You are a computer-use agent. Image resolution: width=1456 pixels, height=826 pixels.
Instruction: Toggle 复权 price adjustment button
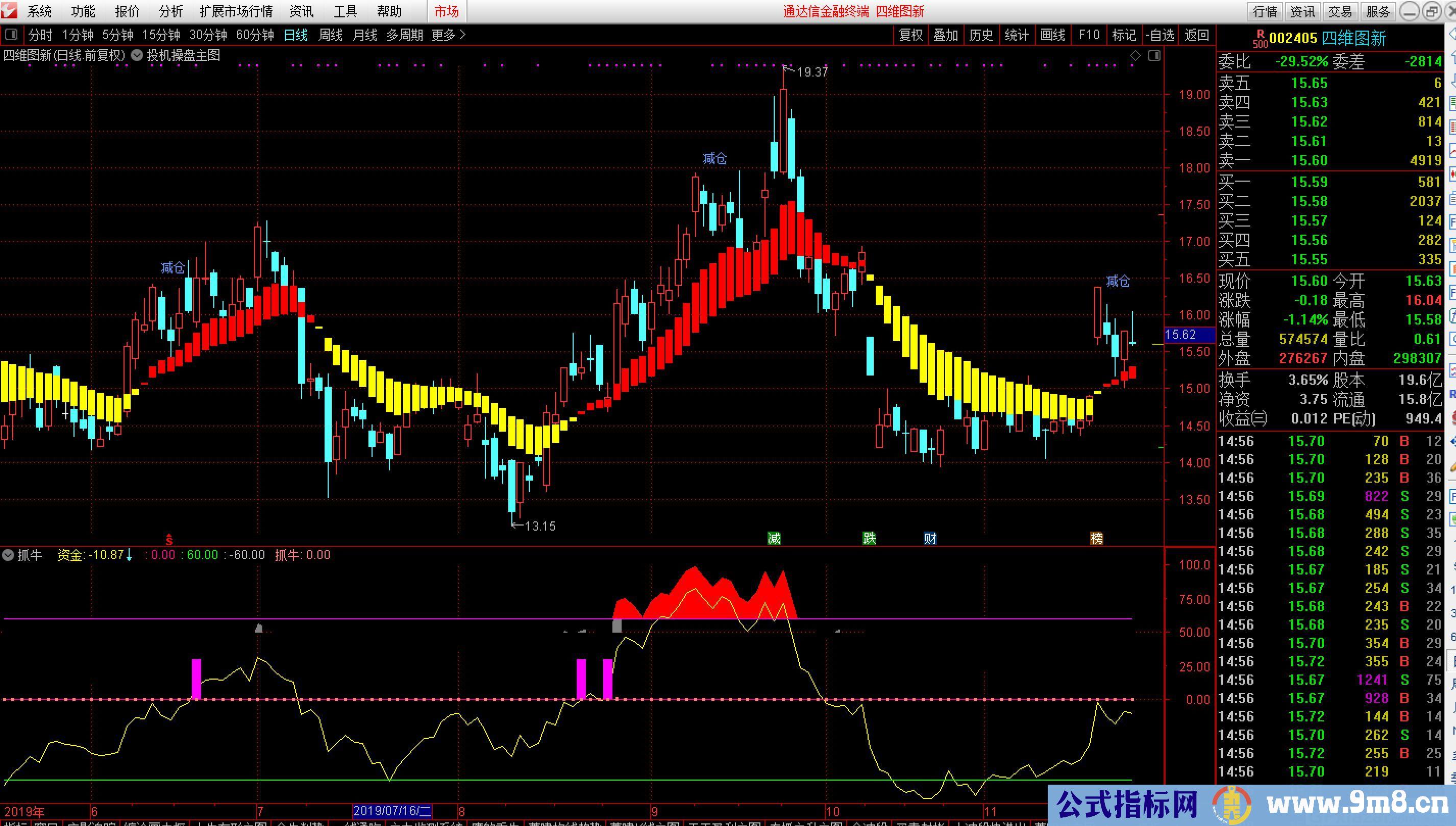click(911, 35)
